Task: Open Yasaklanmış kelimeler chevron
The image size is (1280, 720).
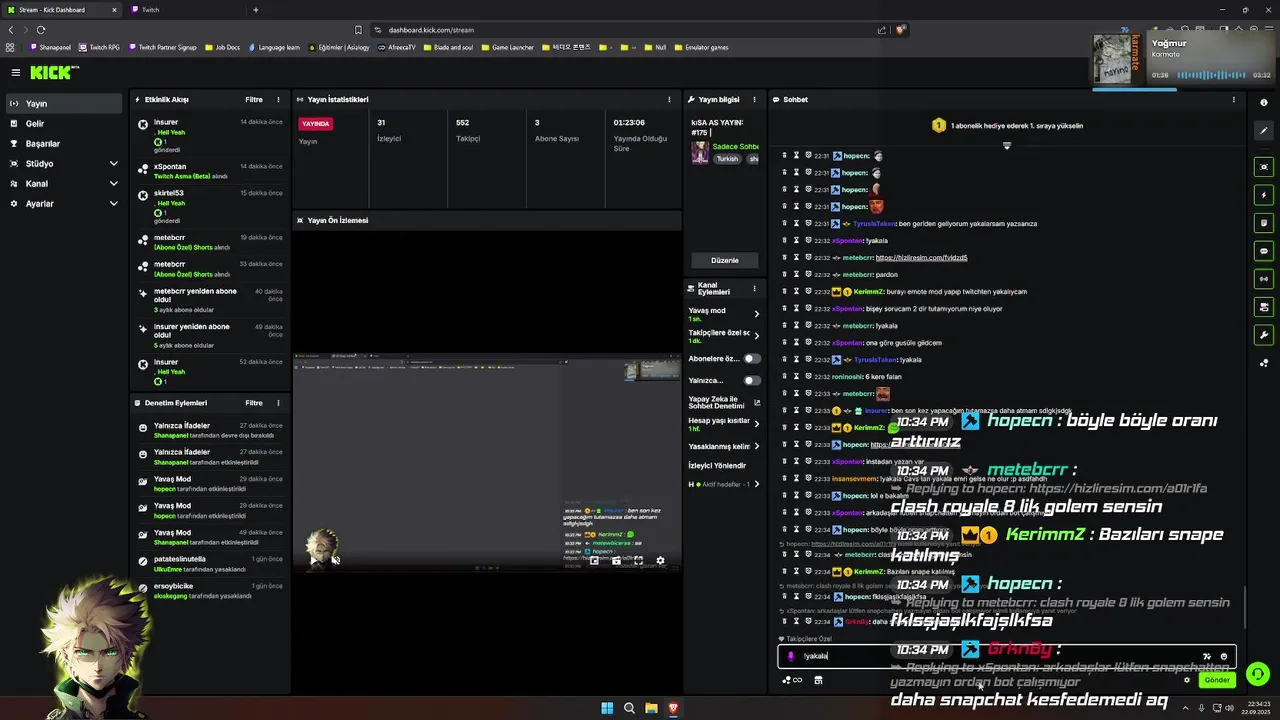Action: [756, 446]
